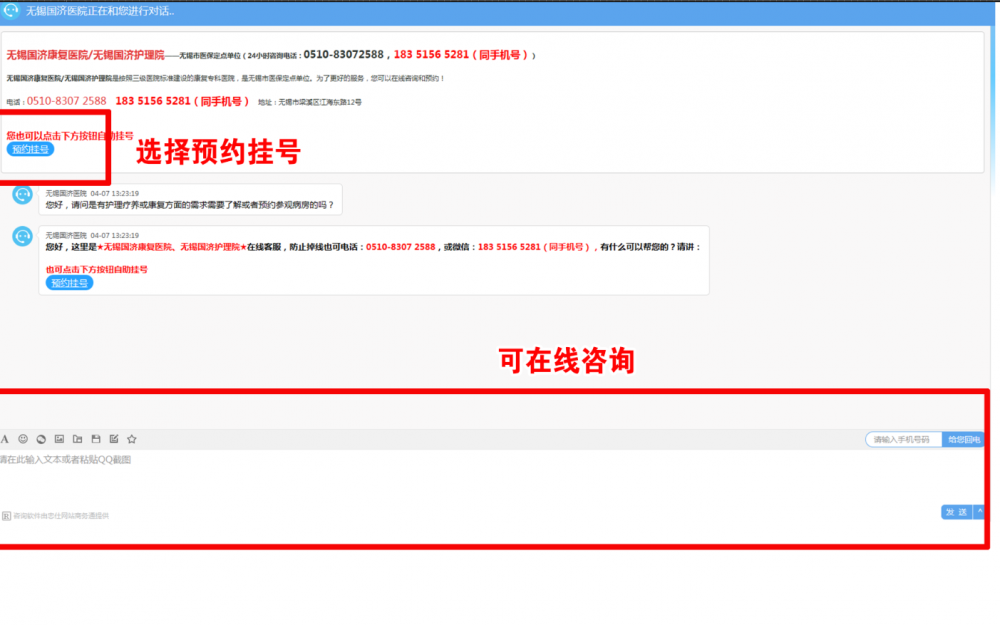Viewport: 1000px width, 625px height.
Task: Click the red 也可点击下方按钮自助挂号 text in chat
Action: (96, 270)
